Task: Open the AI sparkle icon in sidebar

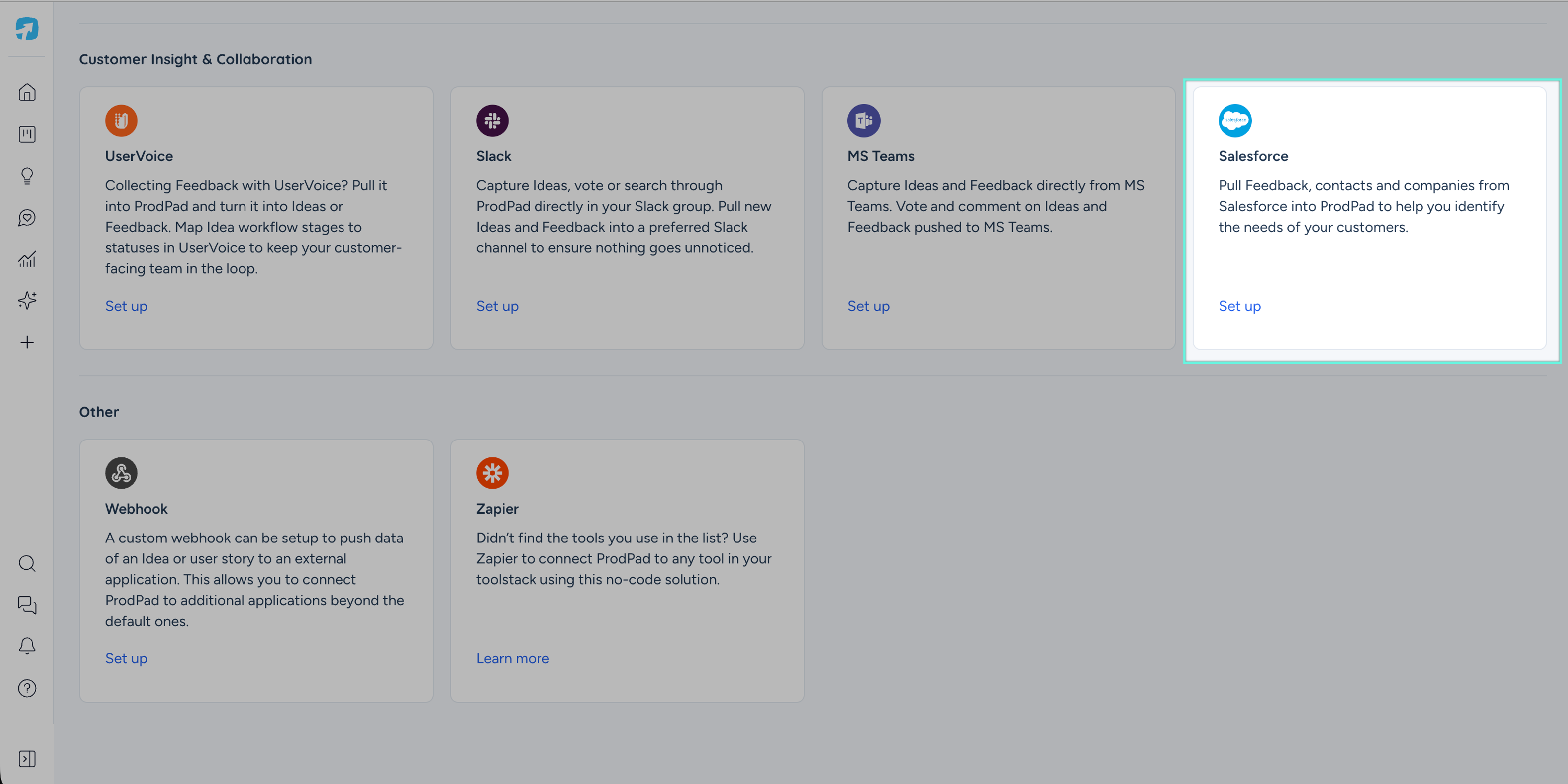Action: point(27,300)
